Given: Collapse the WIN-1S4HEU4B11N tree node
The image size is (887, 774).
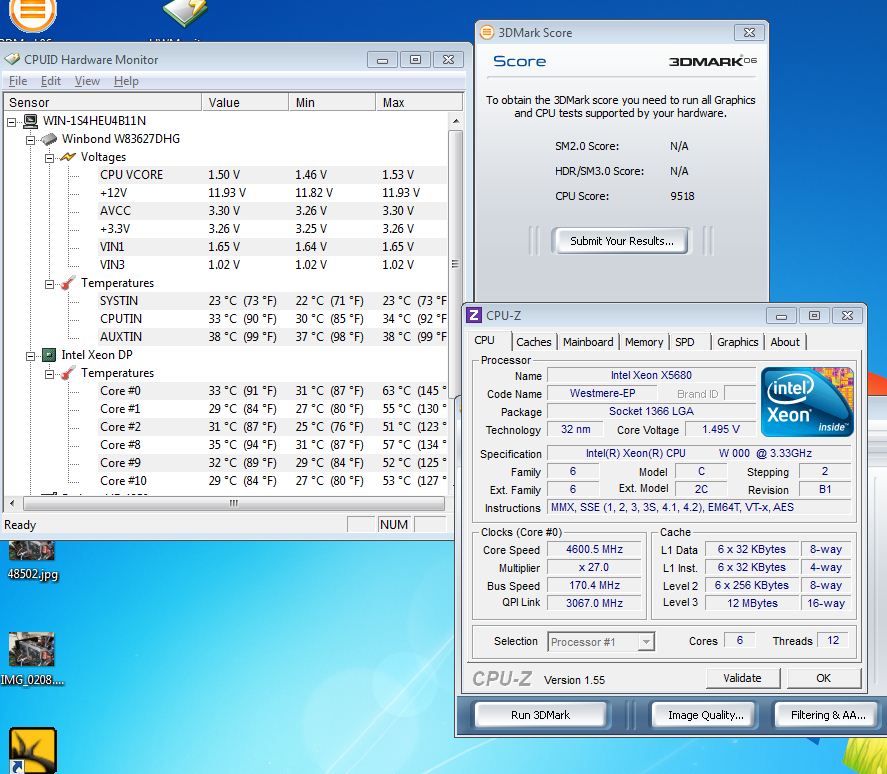Looking at the screenshot, I should pos(13,121).
